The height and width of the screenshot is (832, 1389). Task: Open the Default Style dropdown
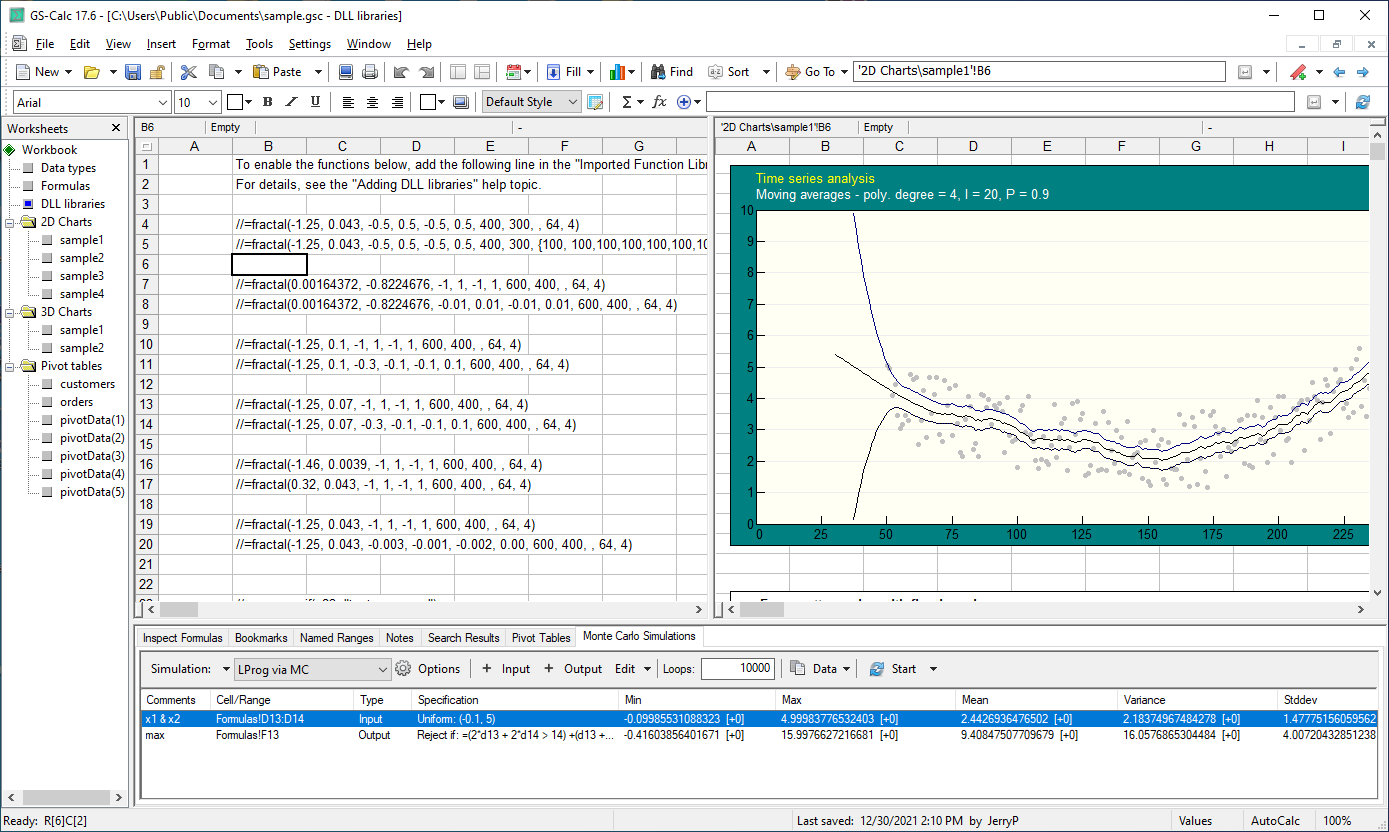pyautogui.click(x=572, y=102)
